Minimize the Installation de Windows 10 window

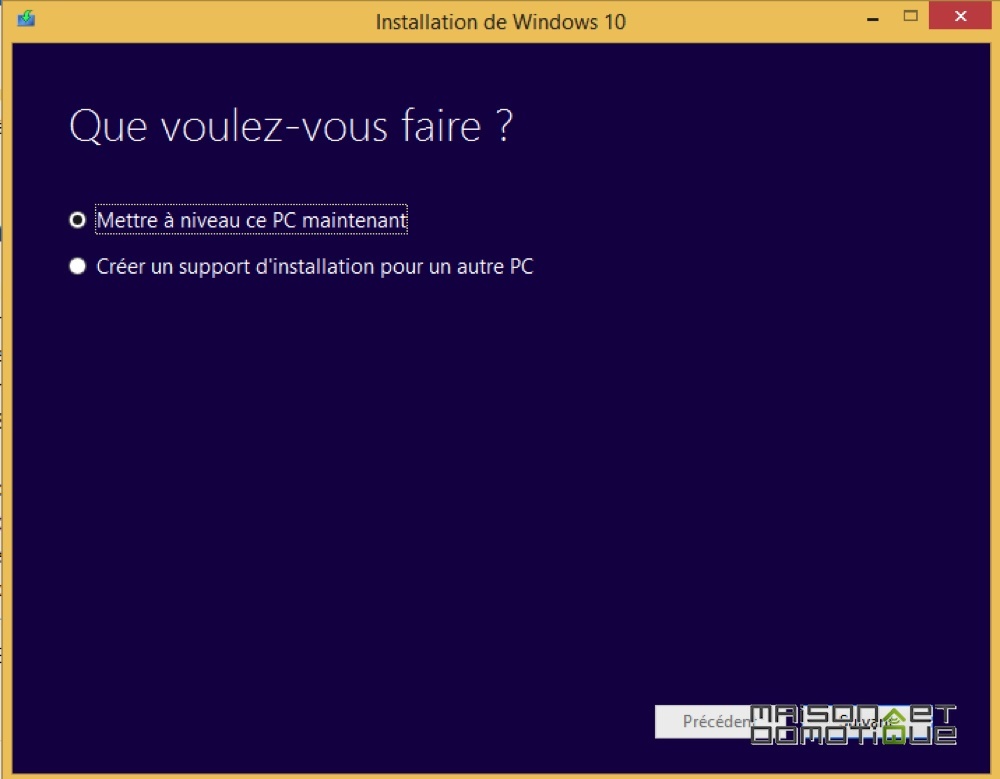(873, 18)
